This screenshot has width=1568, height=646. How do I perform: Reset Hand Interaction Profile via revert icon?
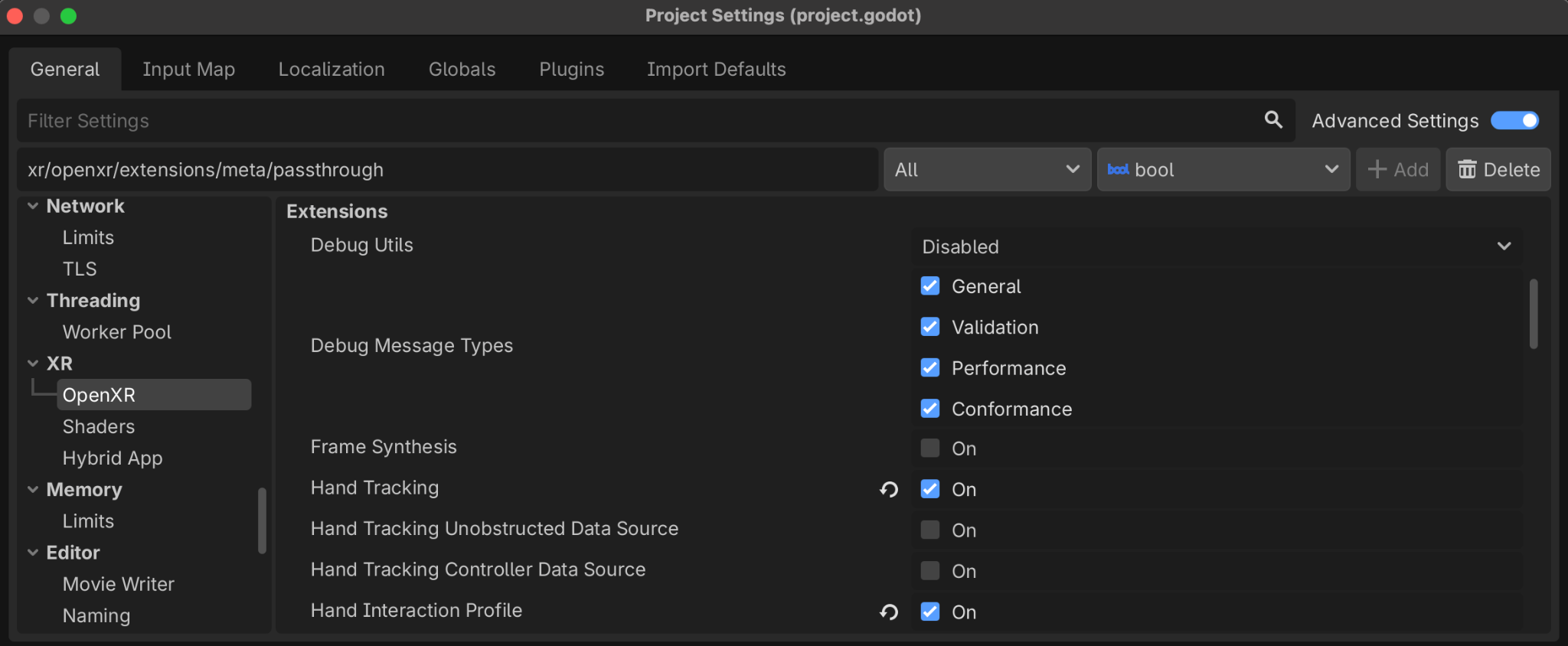889,612
